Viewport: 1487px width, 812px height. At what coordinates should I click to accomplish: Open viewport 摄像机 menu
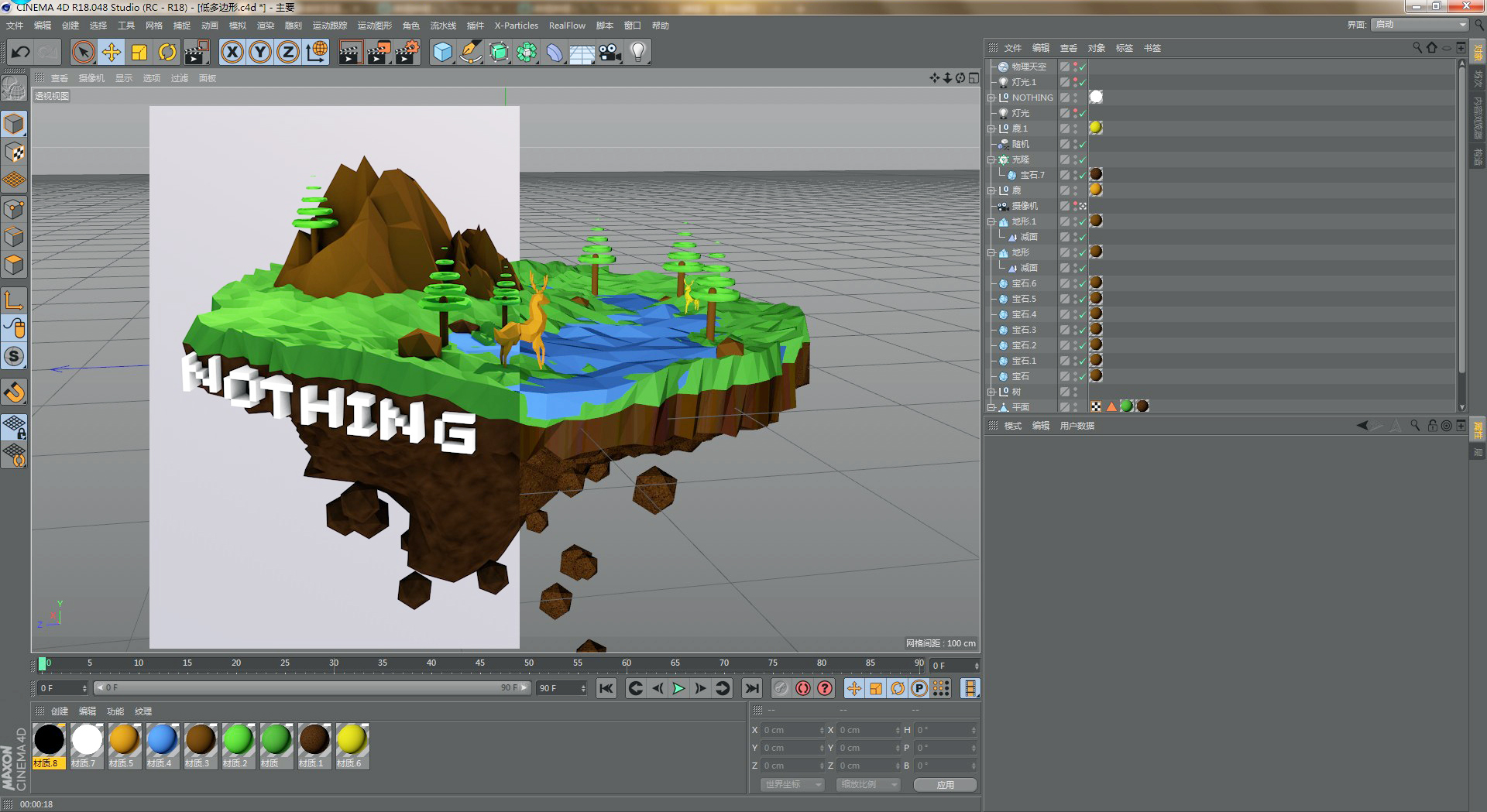(x=91, y=78)
